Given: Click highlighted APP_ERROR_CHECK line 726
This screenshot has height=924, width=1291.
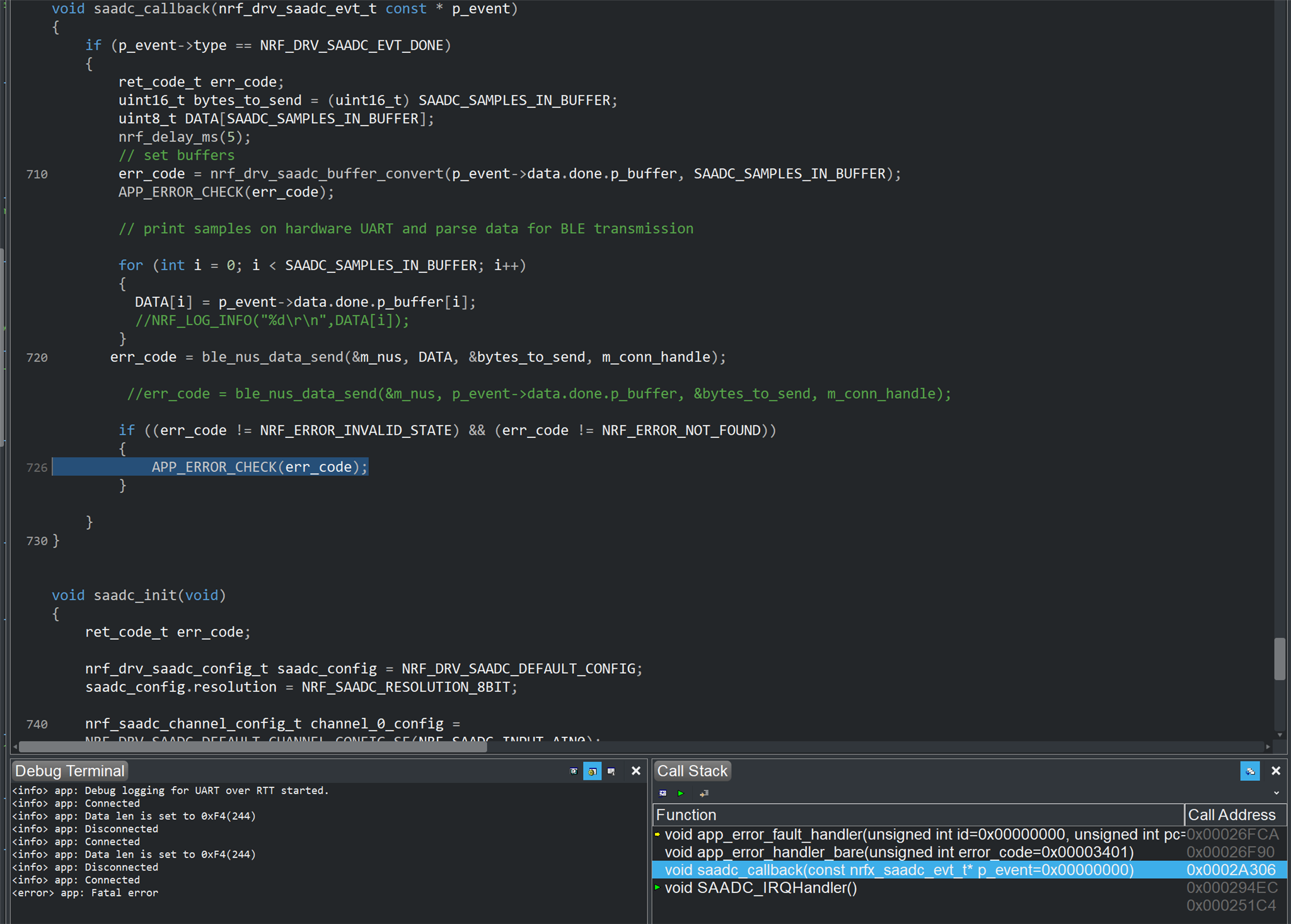Looking at the screenshot, I should click(210, 467).
